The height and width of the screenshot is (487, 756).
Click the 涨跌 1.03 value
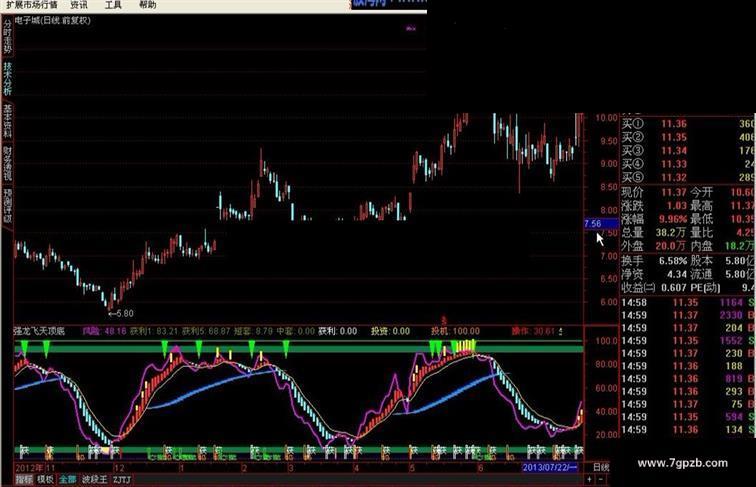coord(676,206)
